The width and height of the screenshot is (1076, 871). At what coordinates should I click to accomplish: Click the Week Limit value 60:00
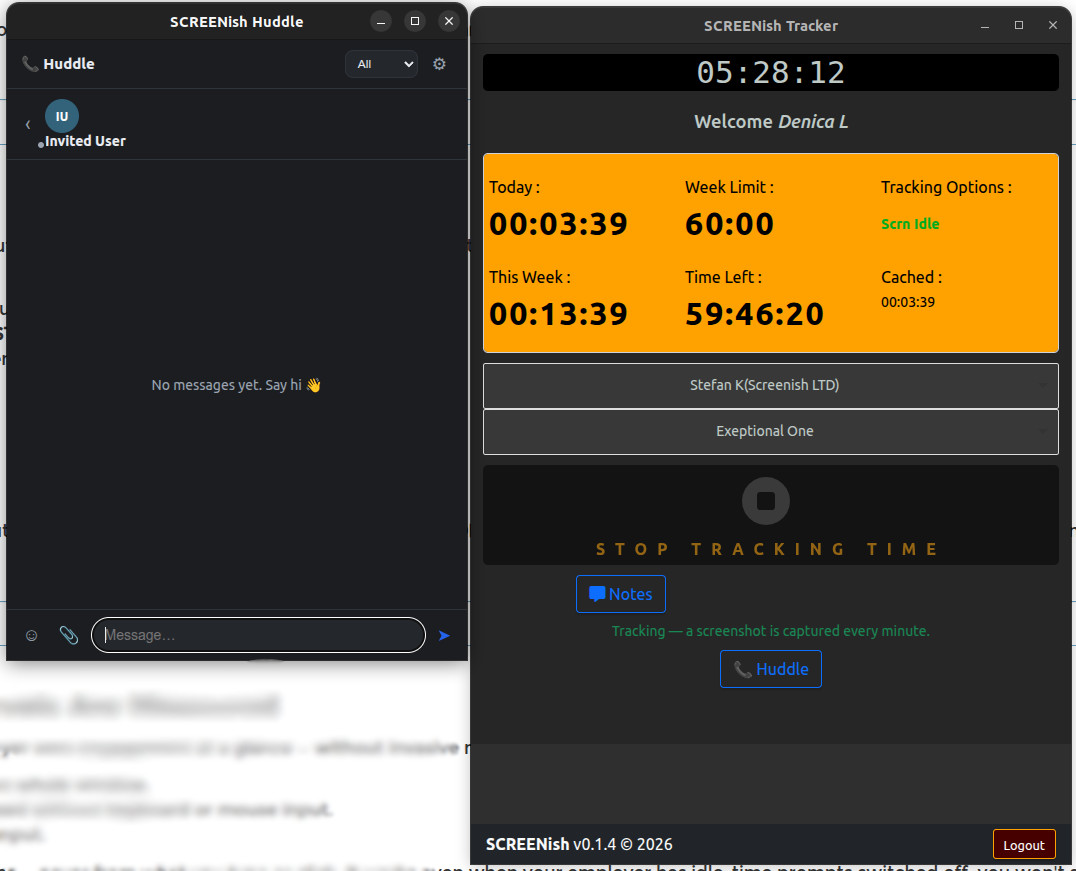[729, 224]
